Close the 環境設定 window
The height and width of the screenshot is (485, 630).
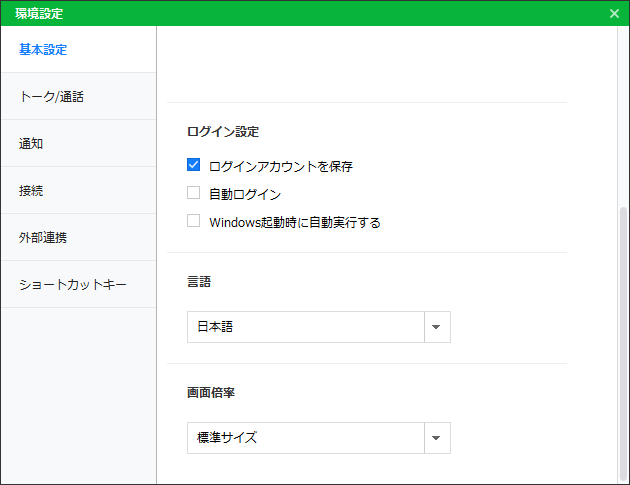click(614, 13)
